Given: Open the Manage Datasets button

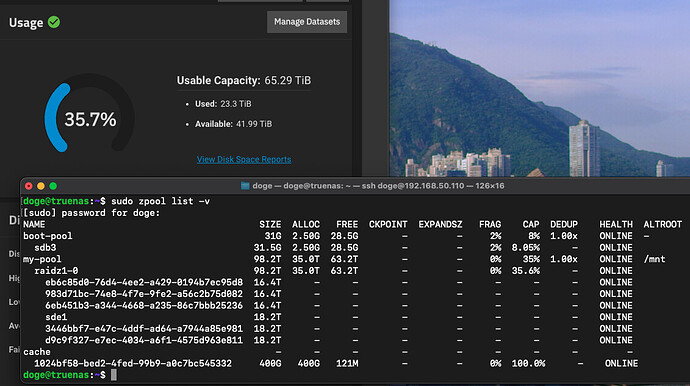Looking at the screenshot, I should coord(307,22).
